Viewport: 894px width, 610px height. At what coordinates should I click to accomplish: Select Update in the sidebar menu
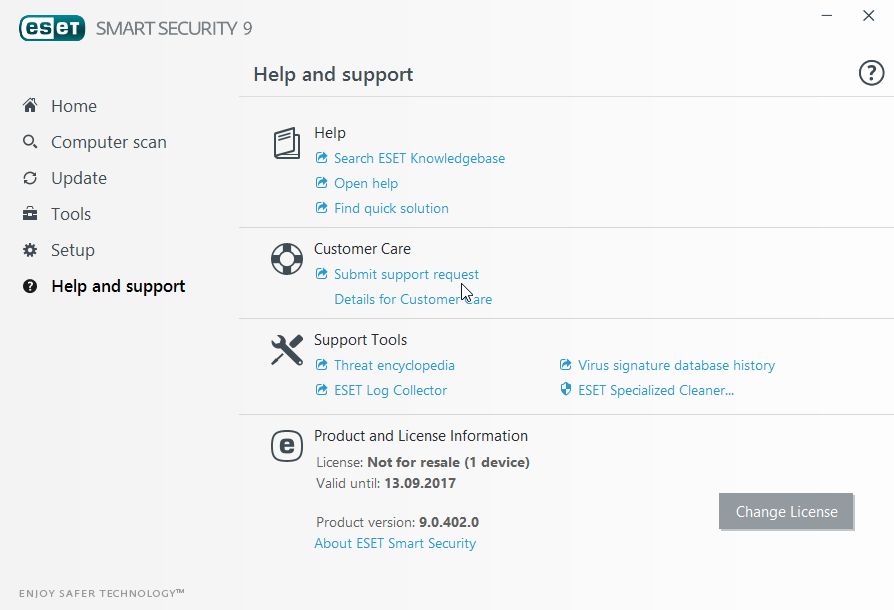(x=79, y=178)
